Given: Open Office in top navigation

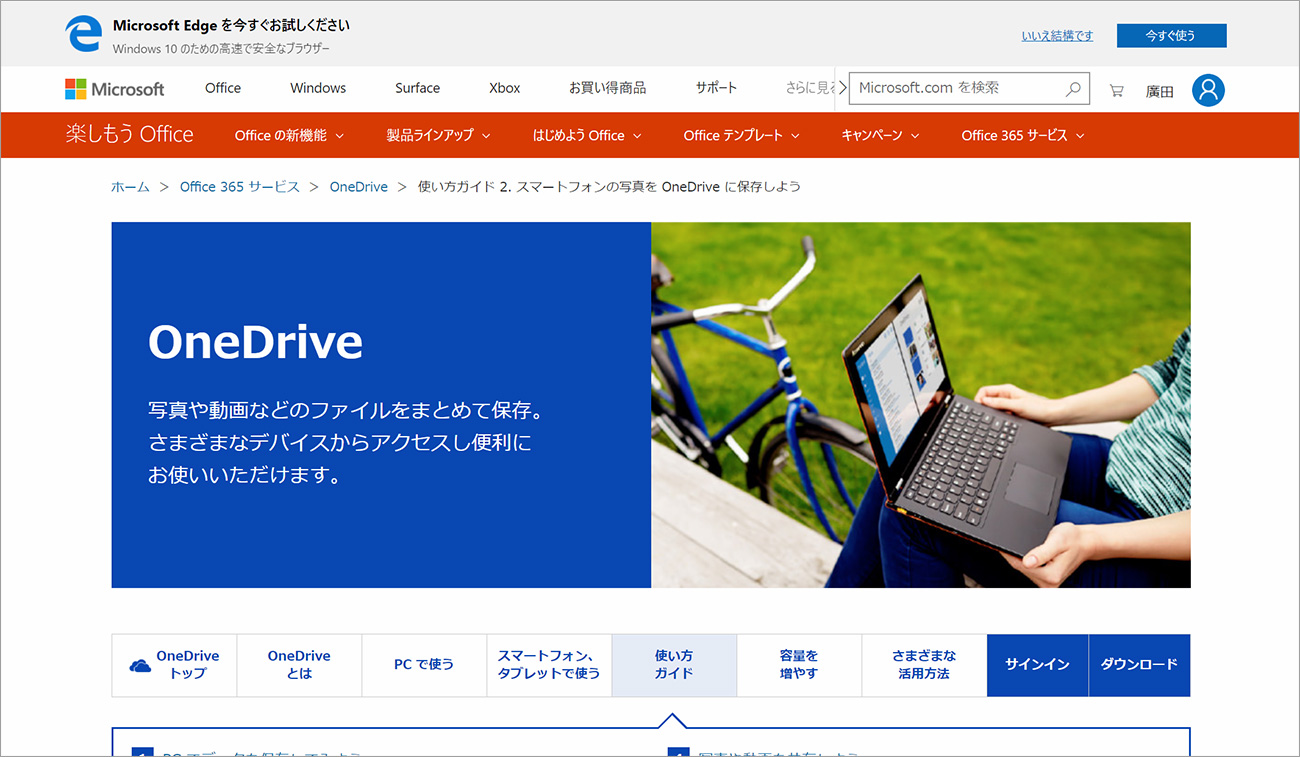Looking at the screenshot, I should (x=223, y=88).
